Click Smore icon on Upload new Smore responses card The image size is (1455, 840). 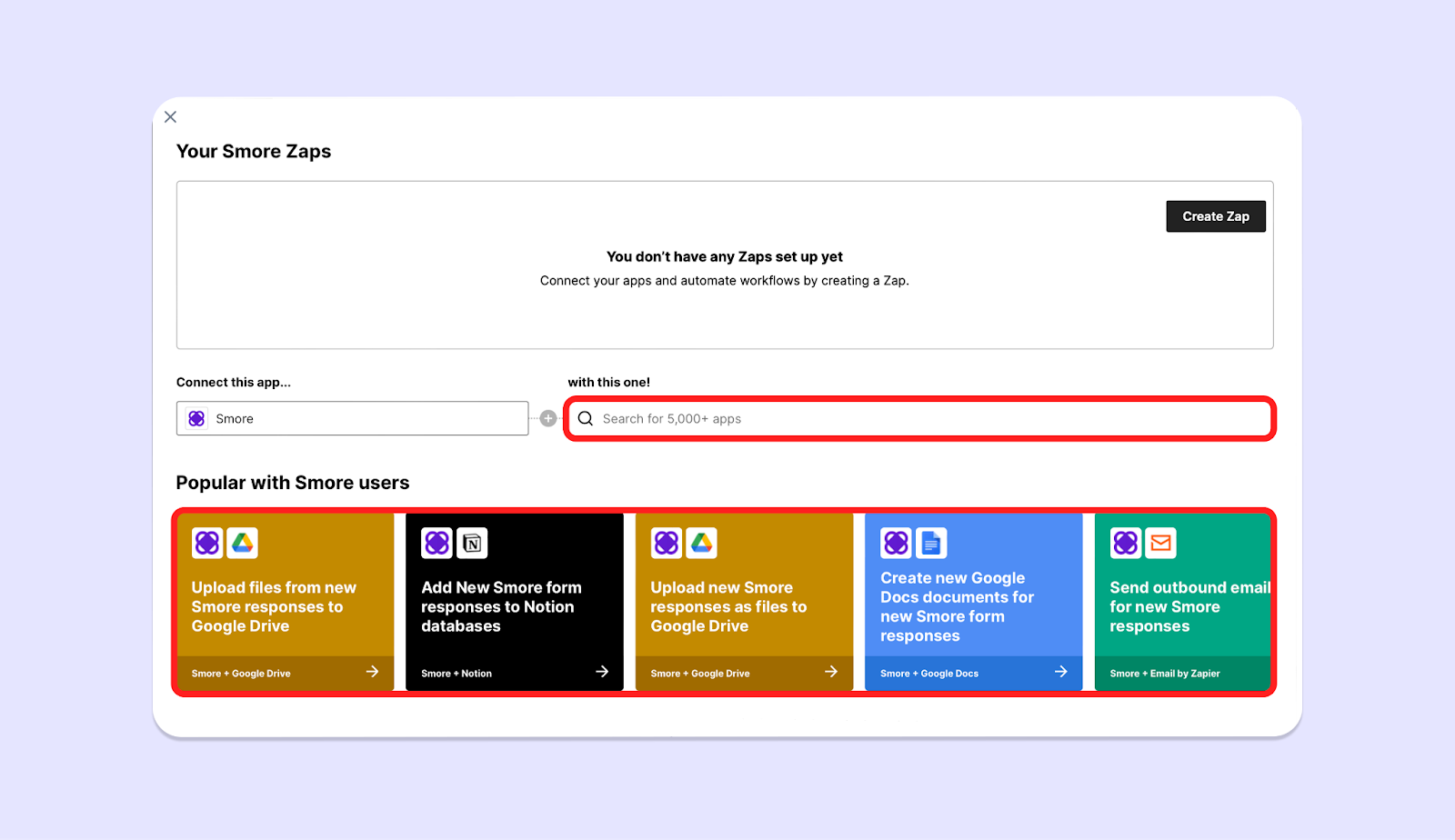pos(667,543)
